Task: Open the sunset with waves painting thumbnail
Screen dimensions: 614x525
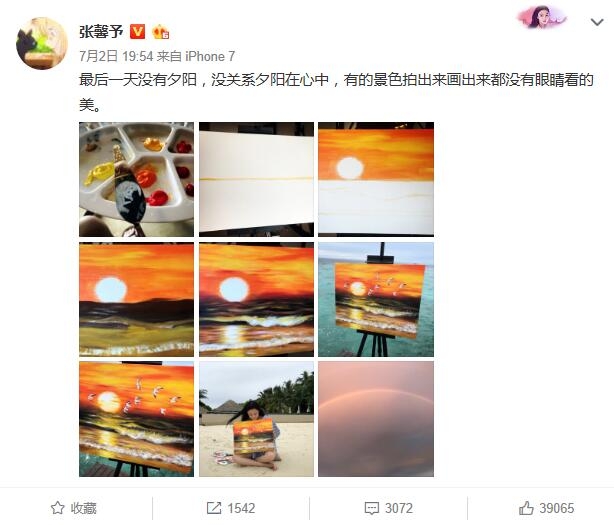Action: (x=256, y=299)
